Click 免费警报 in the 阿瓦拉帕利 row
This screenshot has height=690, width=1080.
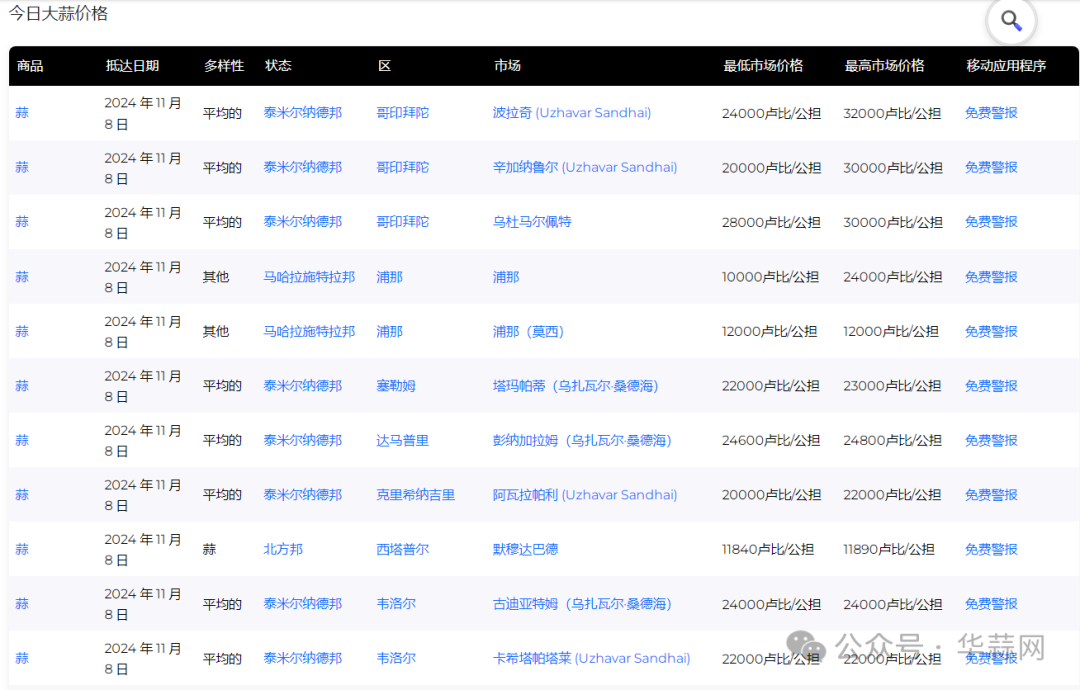pyautogui.click(x=990, y=494)
